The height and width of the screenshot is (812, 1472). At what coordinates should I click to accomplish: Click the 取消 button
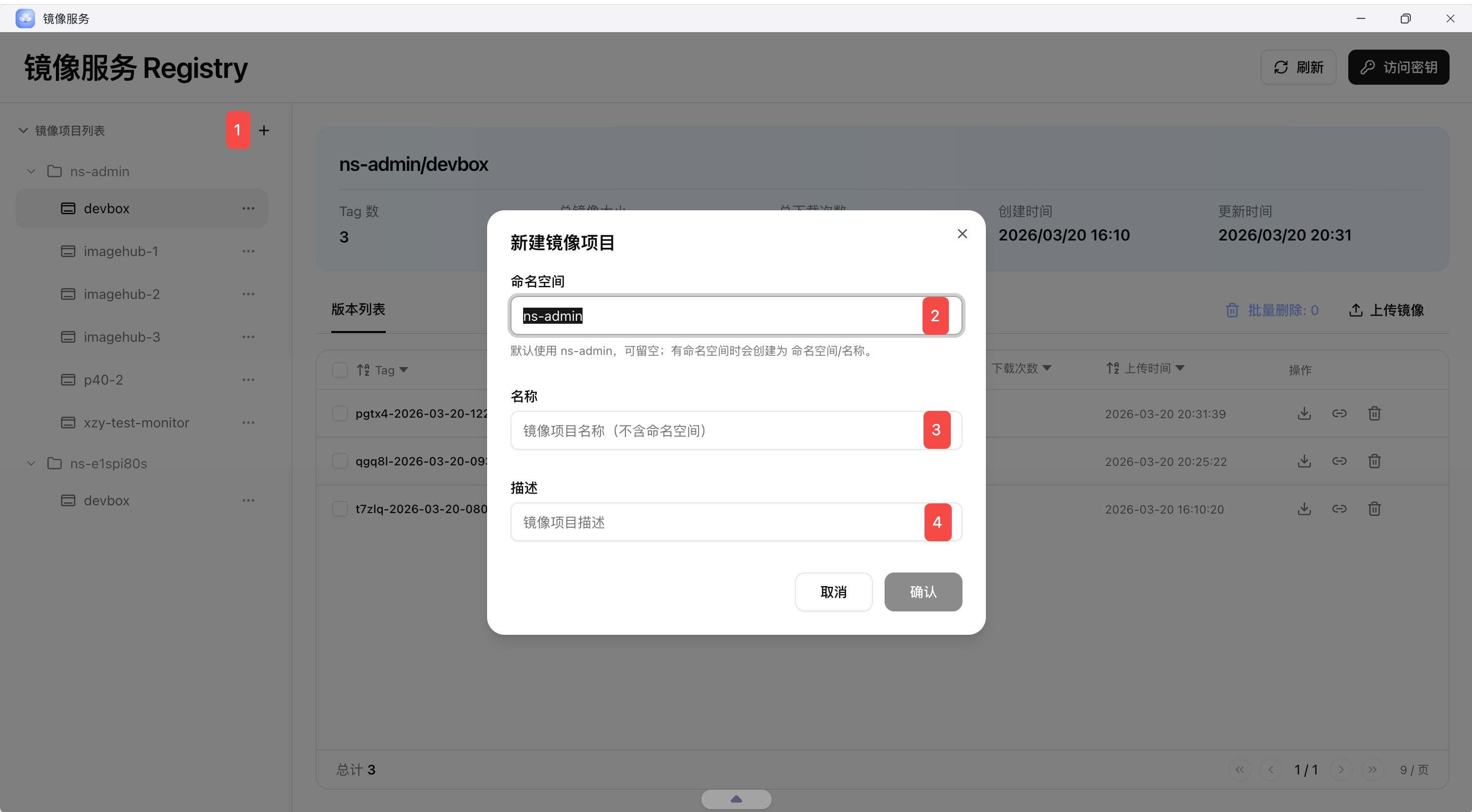tap(834, 592)
